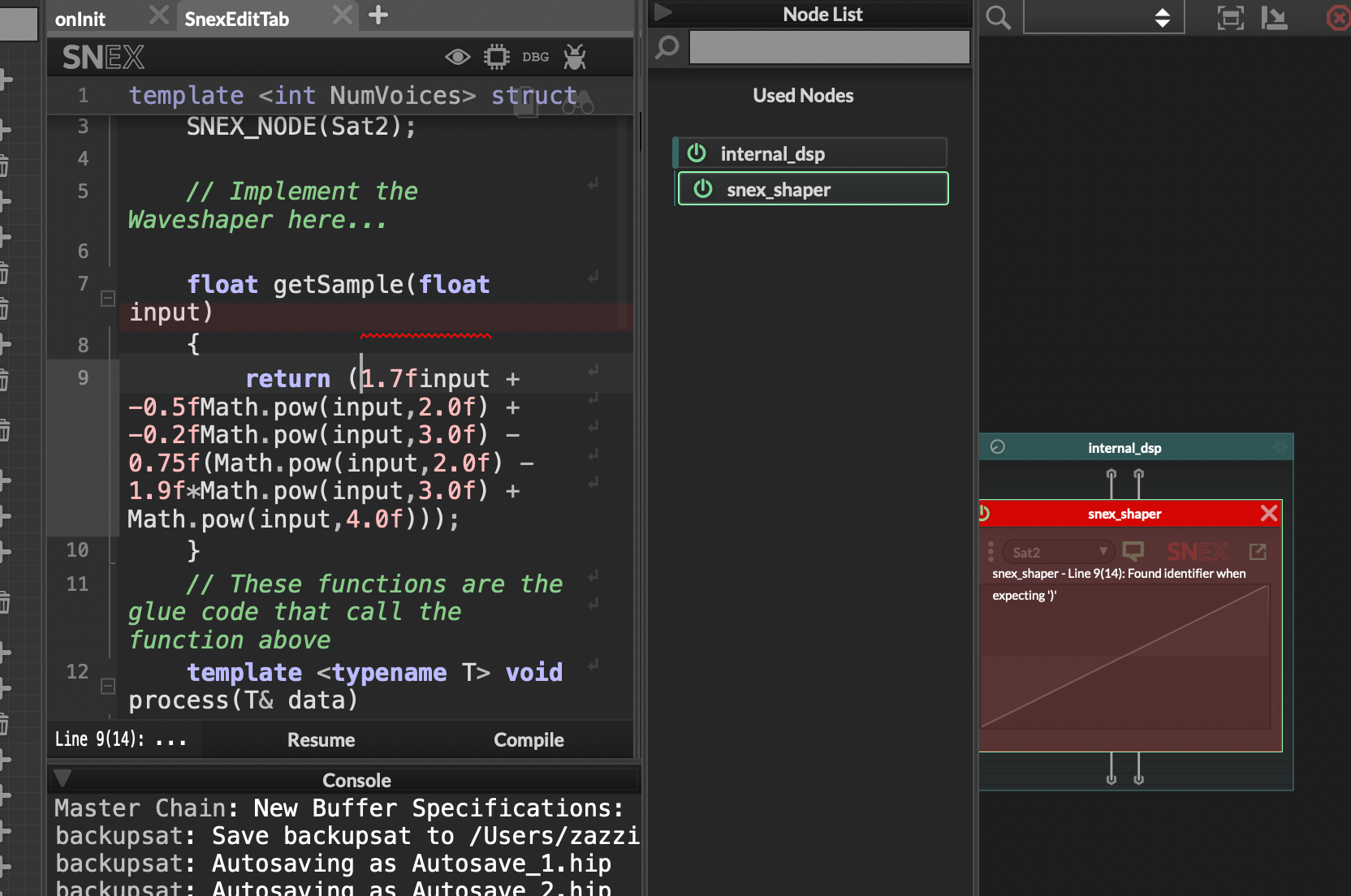Screen dimensions: 1351x896
Task: Collapse the Console panel triangle
Action: tap(63, 779)
